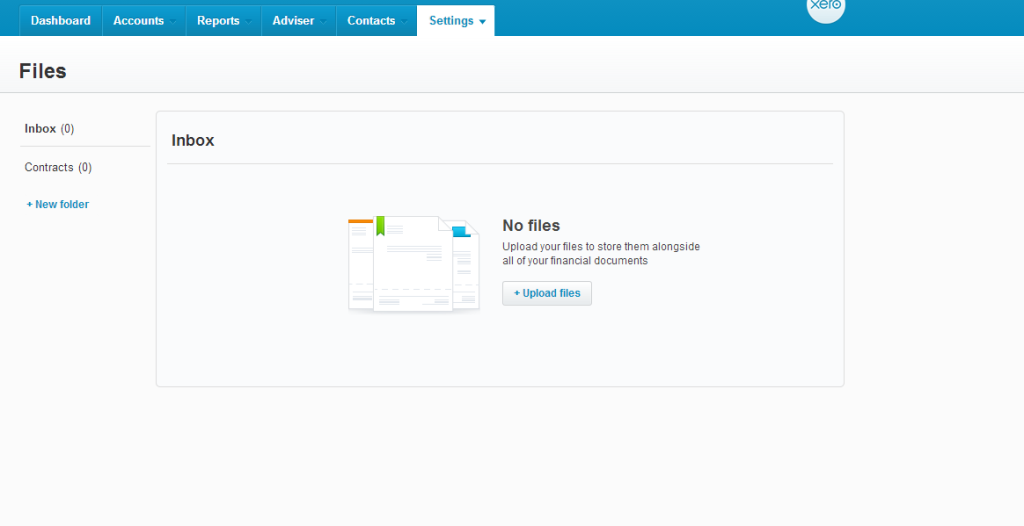Click the green bookmark on the document illustration
The width and height of the screenshot is (1024, 526).
tap(380, 226)
